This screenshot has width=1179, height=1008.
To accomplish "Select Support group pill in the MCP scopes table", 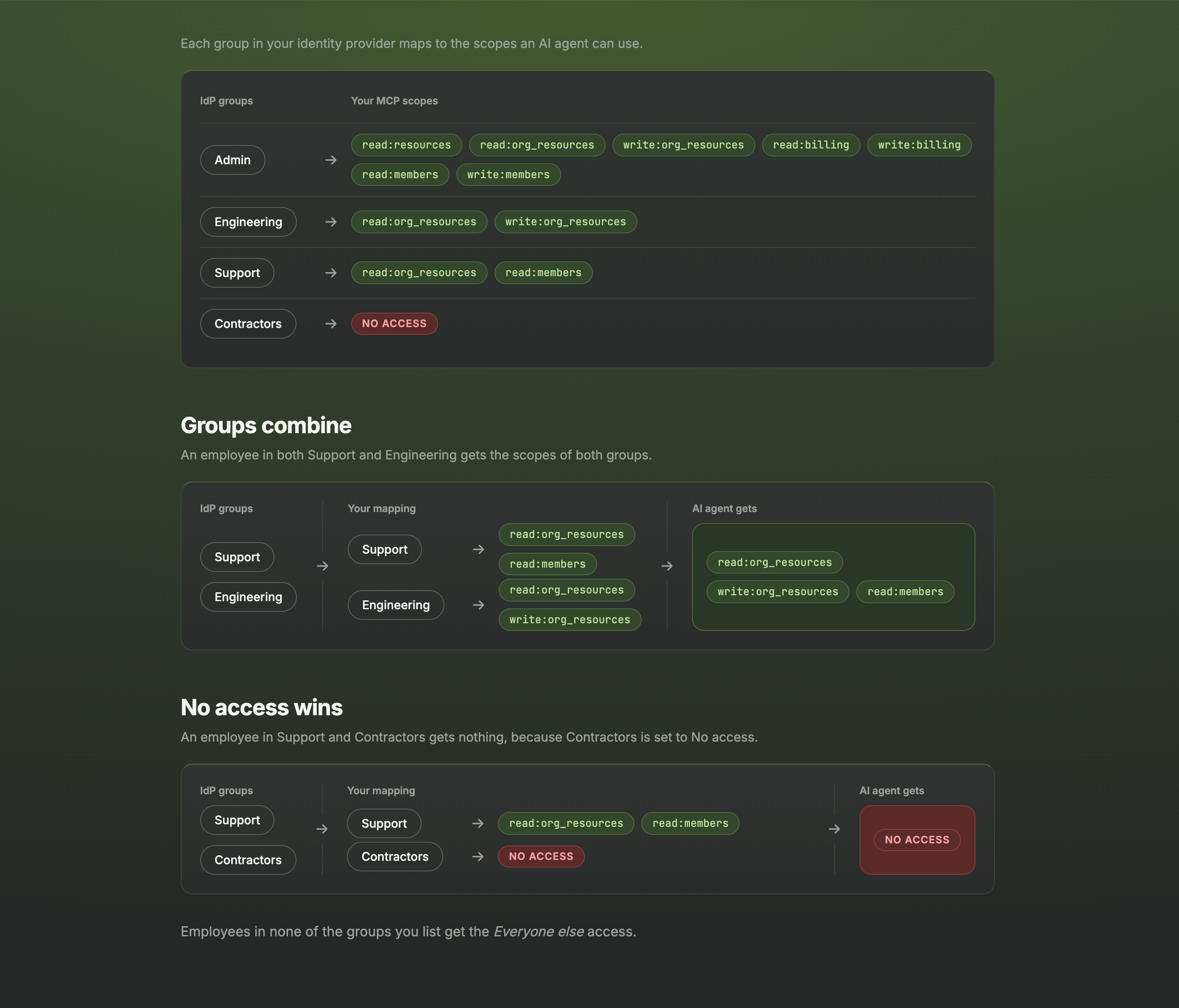I will 237,273.
